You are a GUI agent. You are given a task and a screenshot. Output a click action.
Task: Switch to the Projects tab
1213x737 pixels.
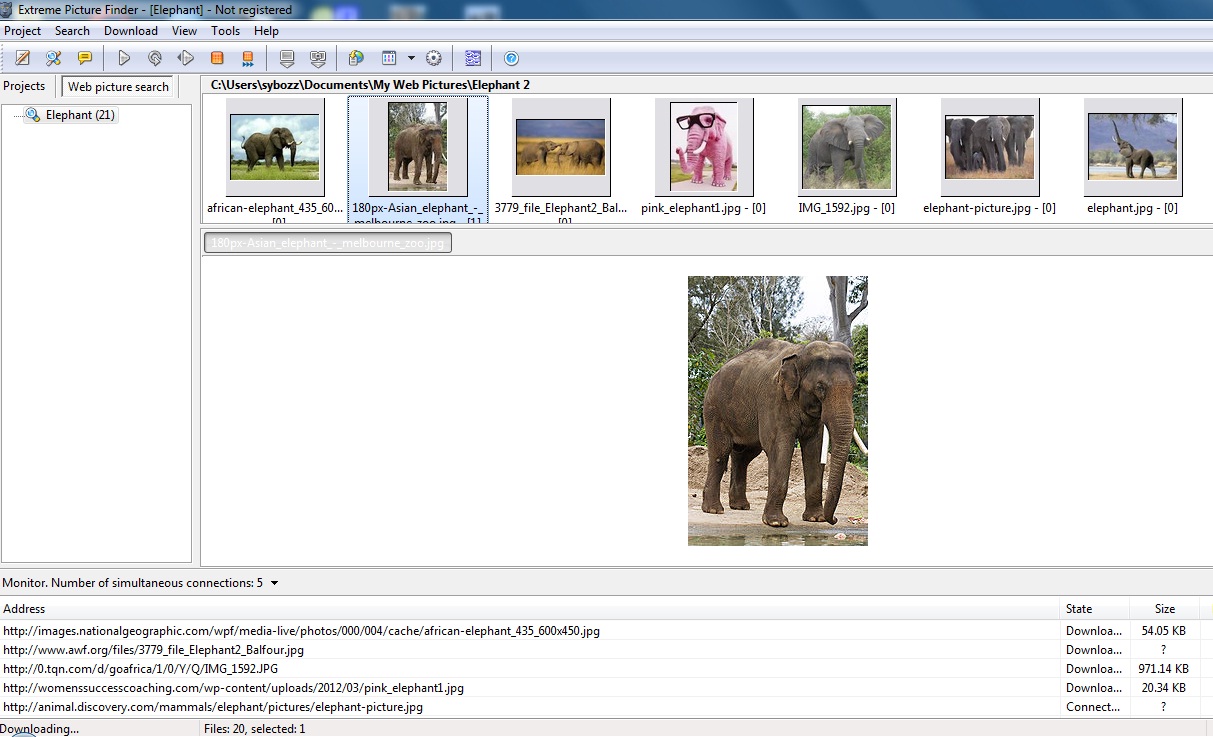[25, 86]
